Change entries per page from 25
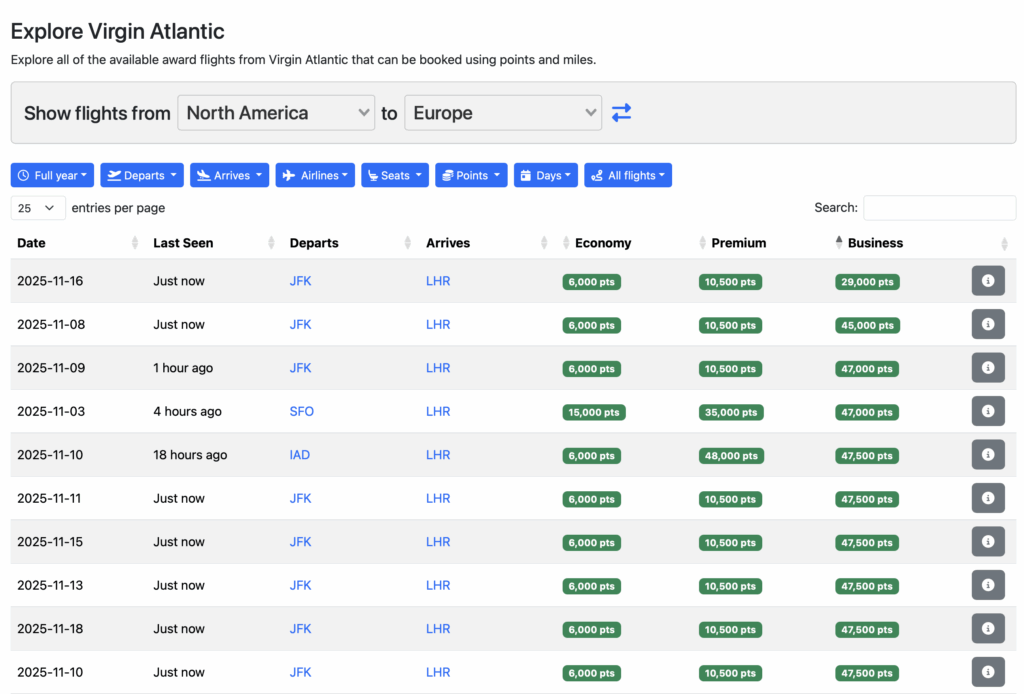 pos(37,207)
